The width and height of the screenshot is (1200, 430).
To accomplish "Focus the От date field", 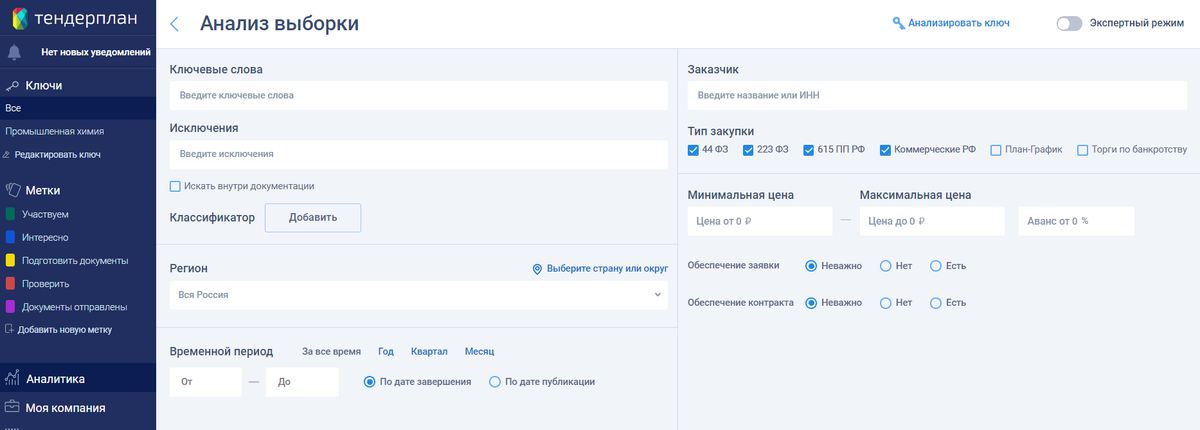I will (206, 382).
